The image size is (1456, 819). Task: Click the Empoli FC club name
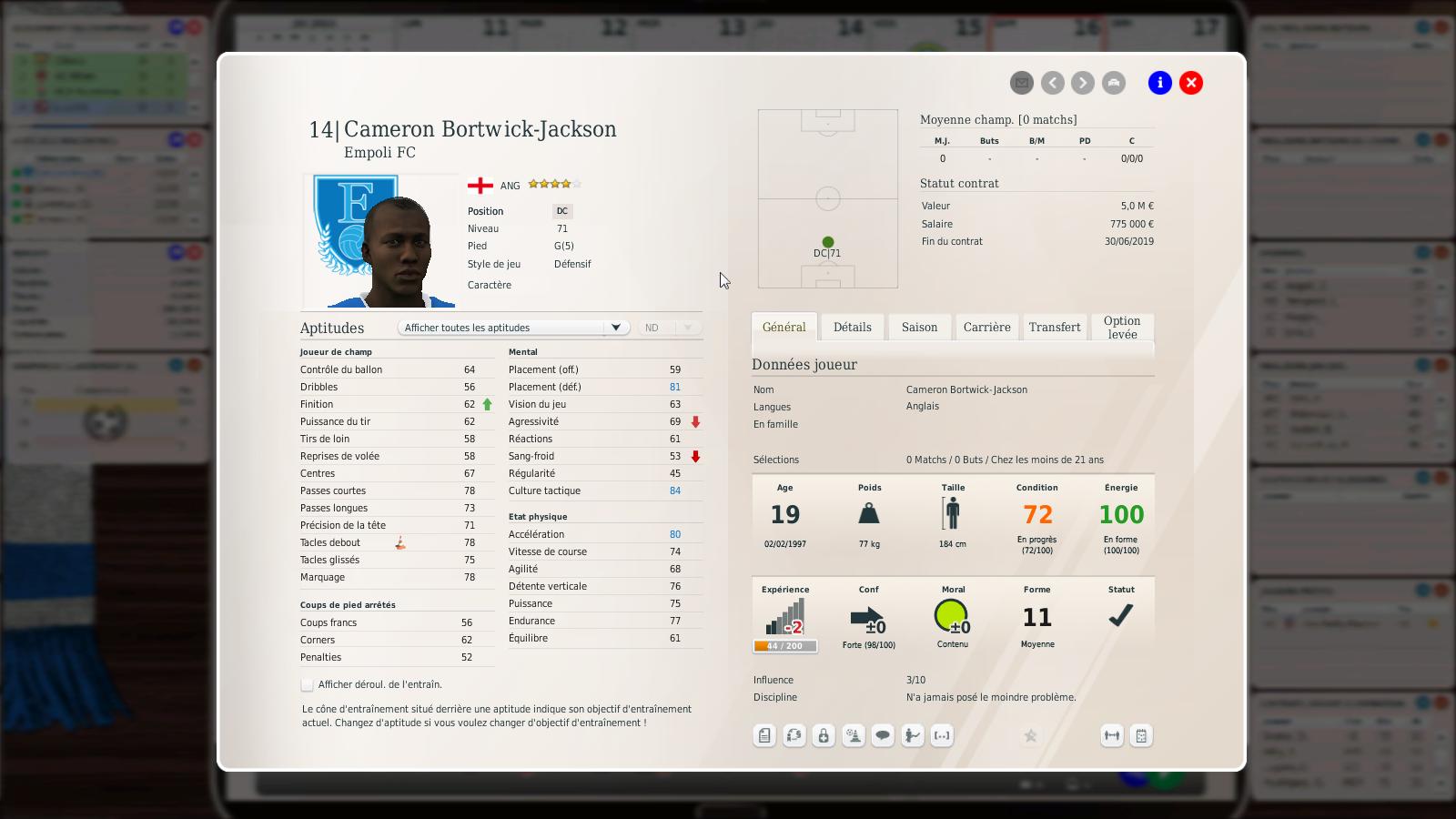coord(379,153)
